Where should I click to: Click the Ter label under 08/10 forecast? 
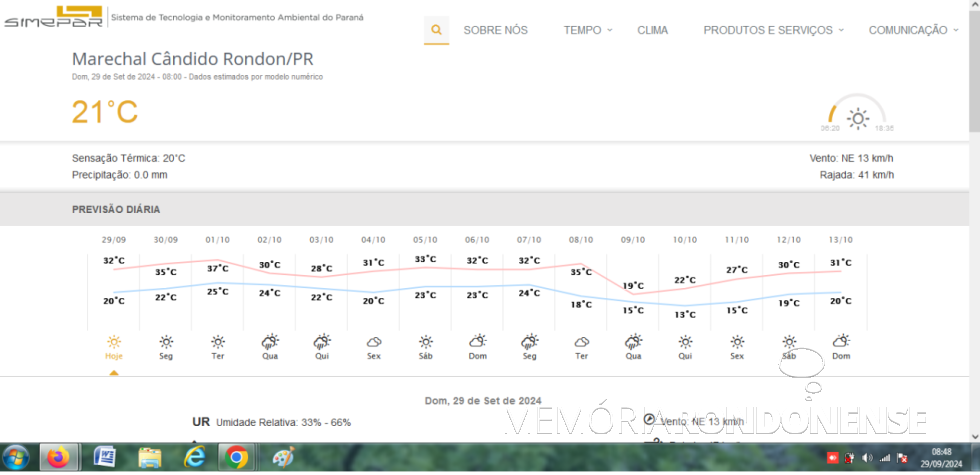(x=581, y=356)
